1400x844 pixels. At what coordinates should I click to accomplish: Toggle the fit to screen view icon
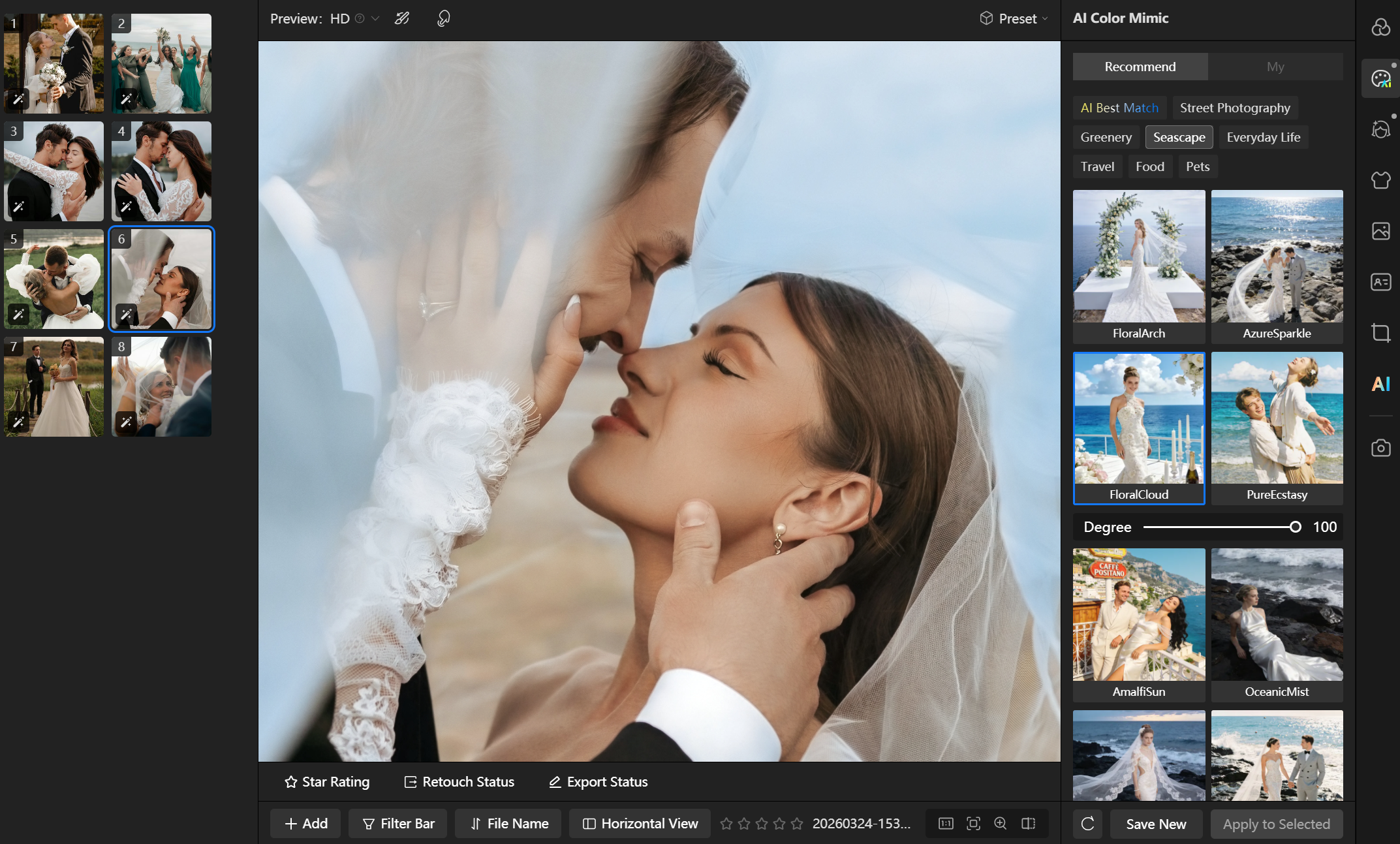[x=973, y=823]
